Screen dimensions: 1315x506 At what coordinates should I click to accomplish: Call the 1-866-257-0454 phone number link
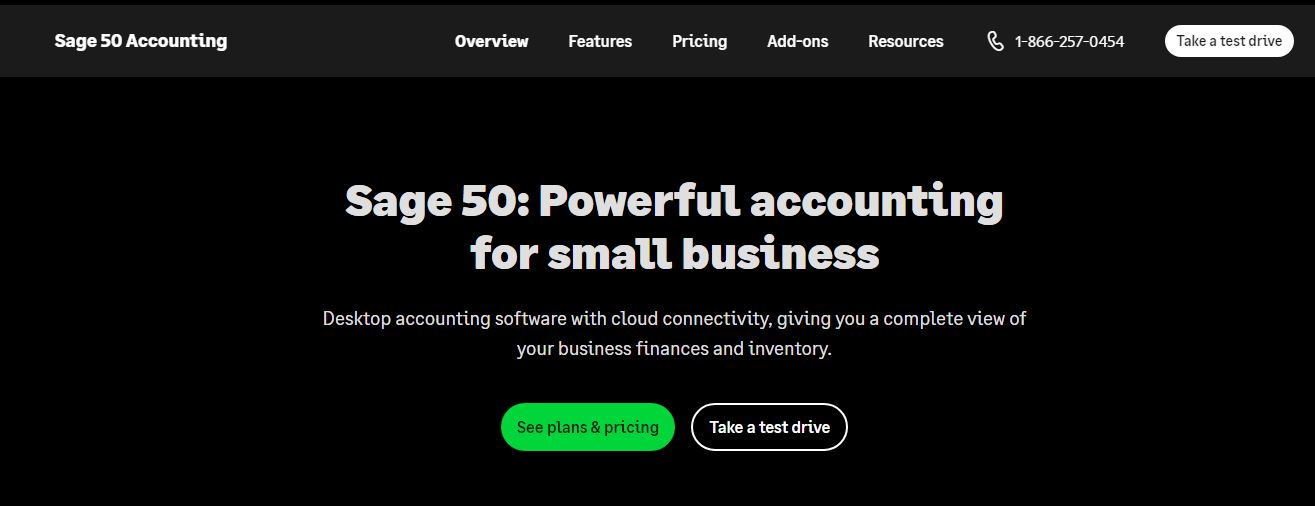(1069, 41)
